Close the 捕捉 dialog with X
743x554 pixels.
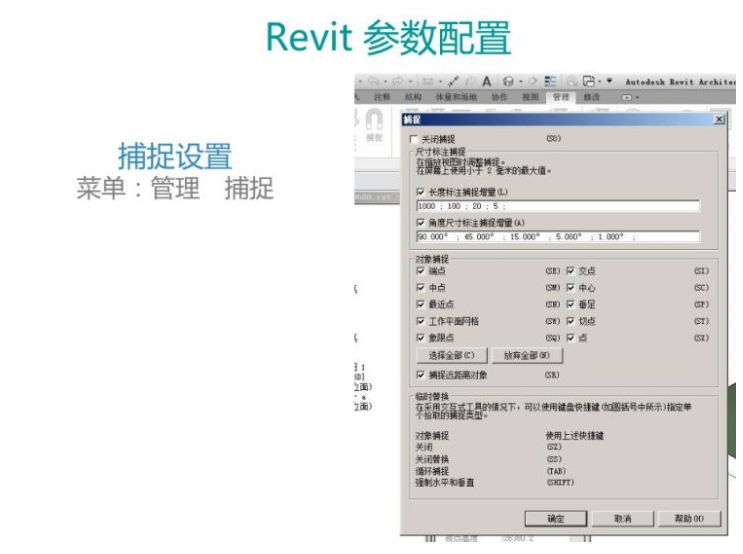click(719, 119)
